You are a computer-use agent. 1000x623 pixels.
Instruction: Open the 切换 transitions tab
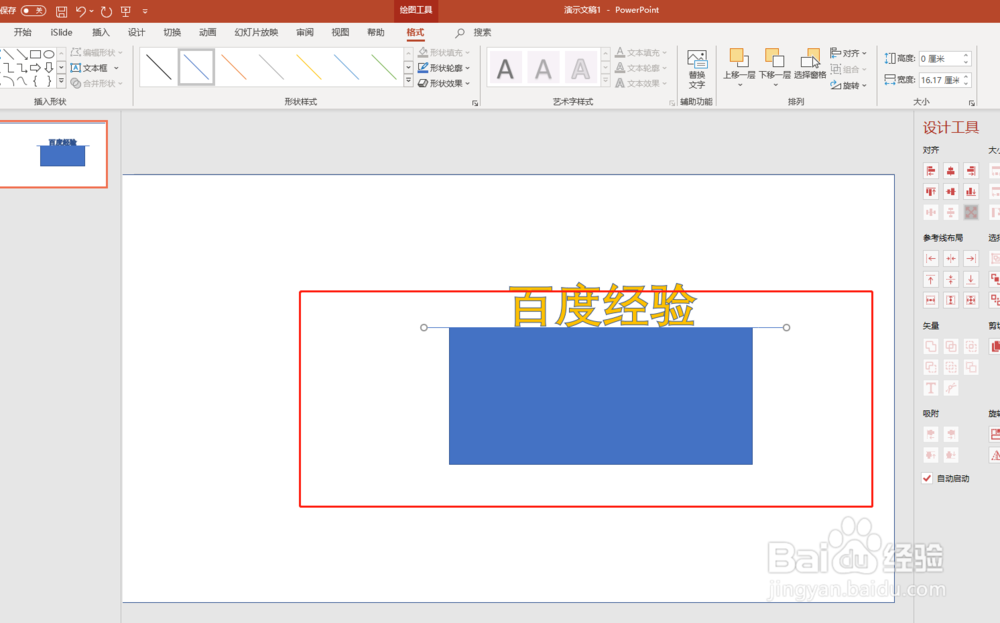pyautogui.click(x=172, y=33)
